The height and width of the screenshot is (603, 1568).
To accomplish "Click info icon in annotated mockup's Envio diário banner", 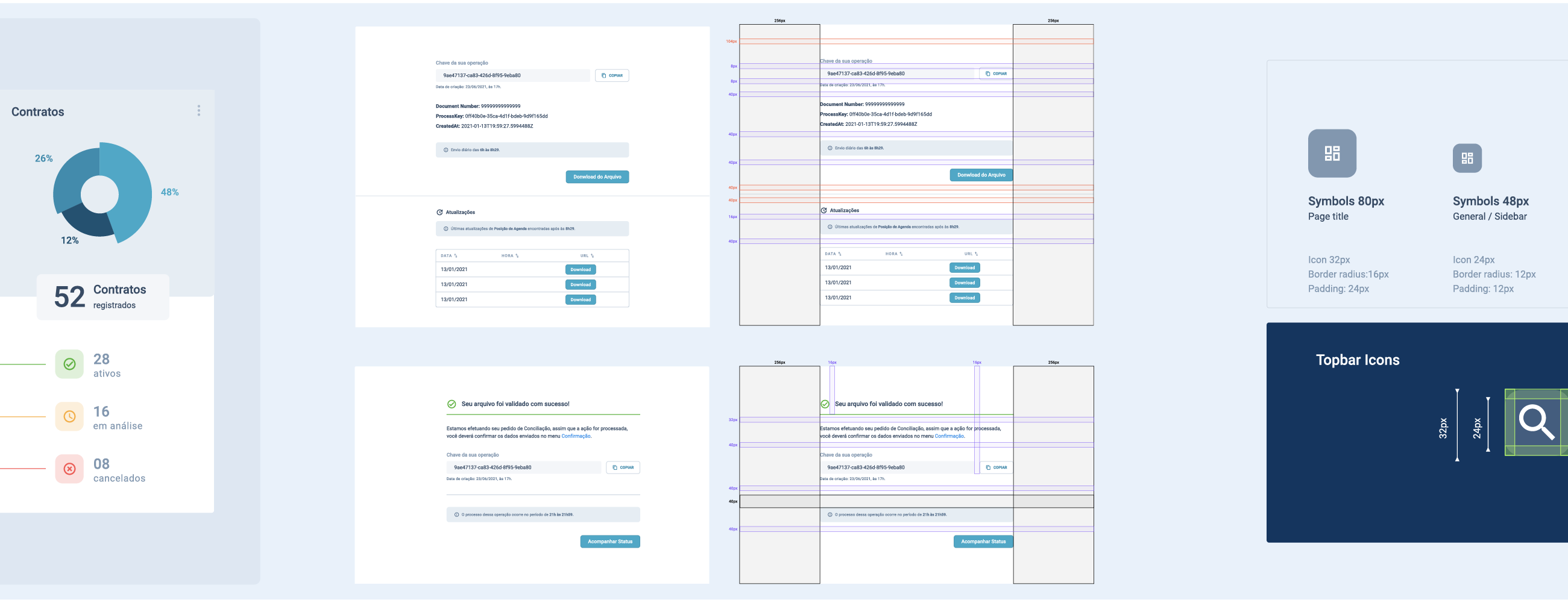I will [x=830, y=148].
